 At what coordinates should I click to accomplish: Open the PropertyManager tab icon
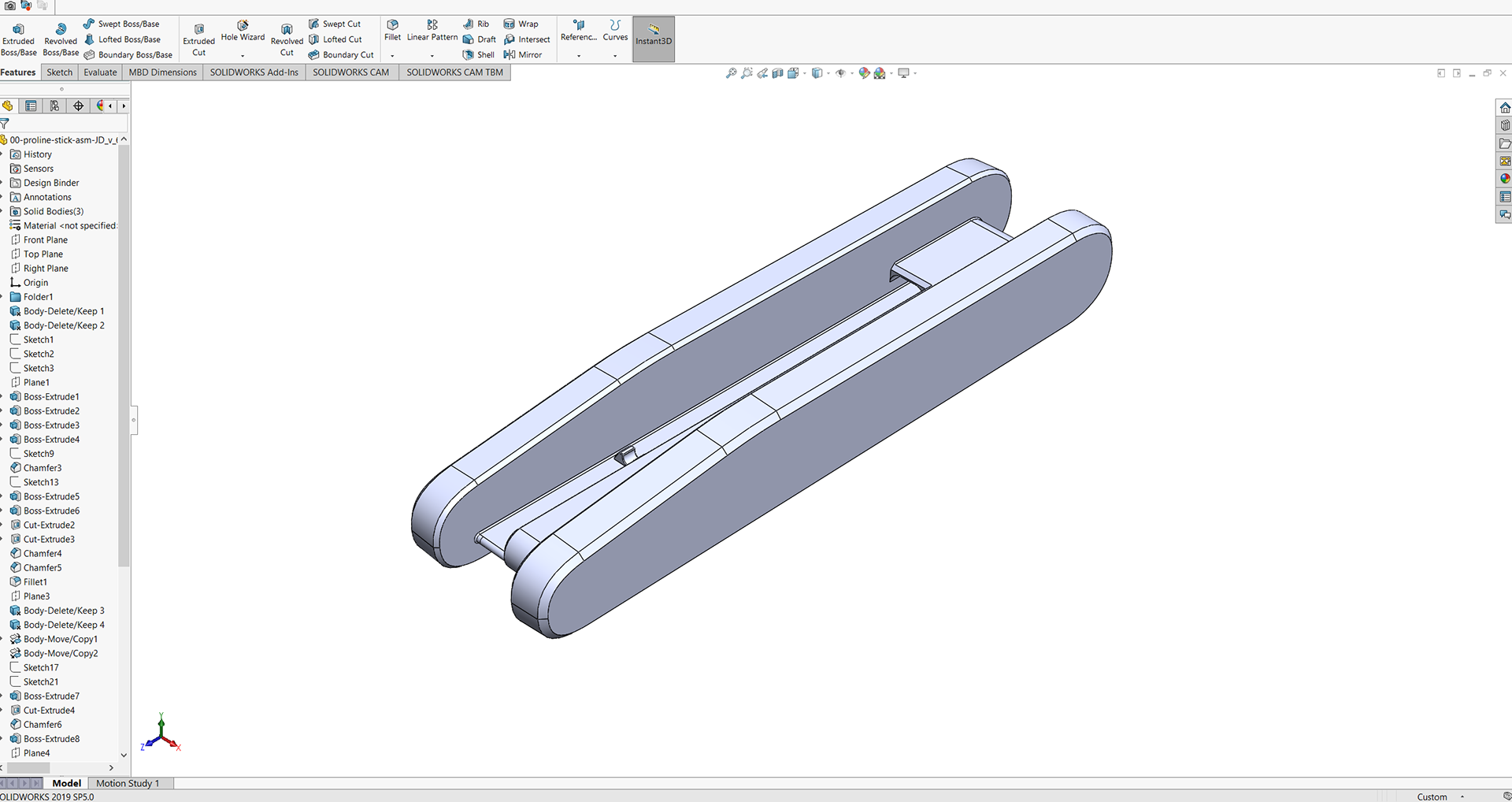[31, 106]
